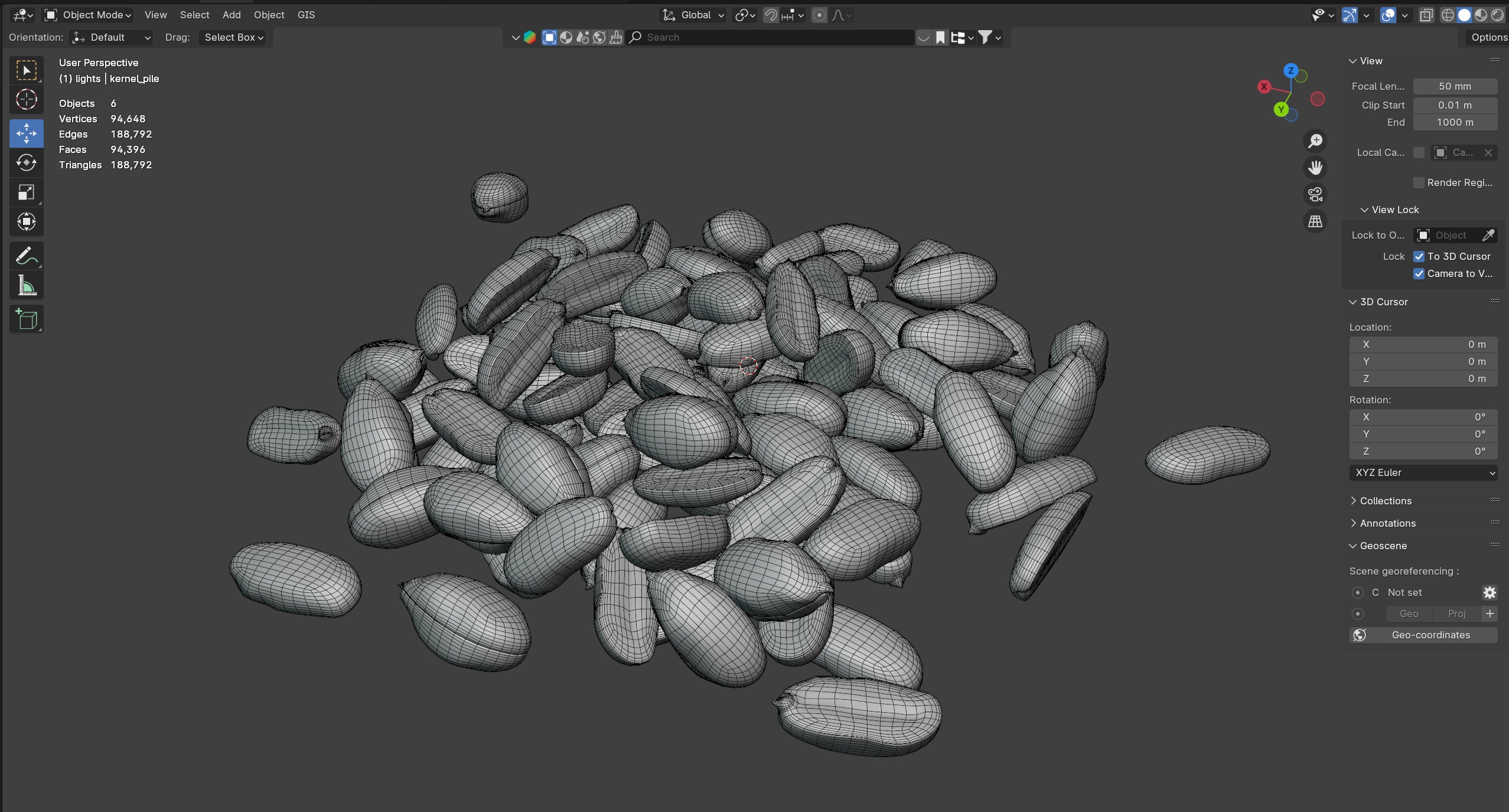Choose the Measure ruler tool
The width and height of the screenshot is (1509, 812).
click(27, 286)
